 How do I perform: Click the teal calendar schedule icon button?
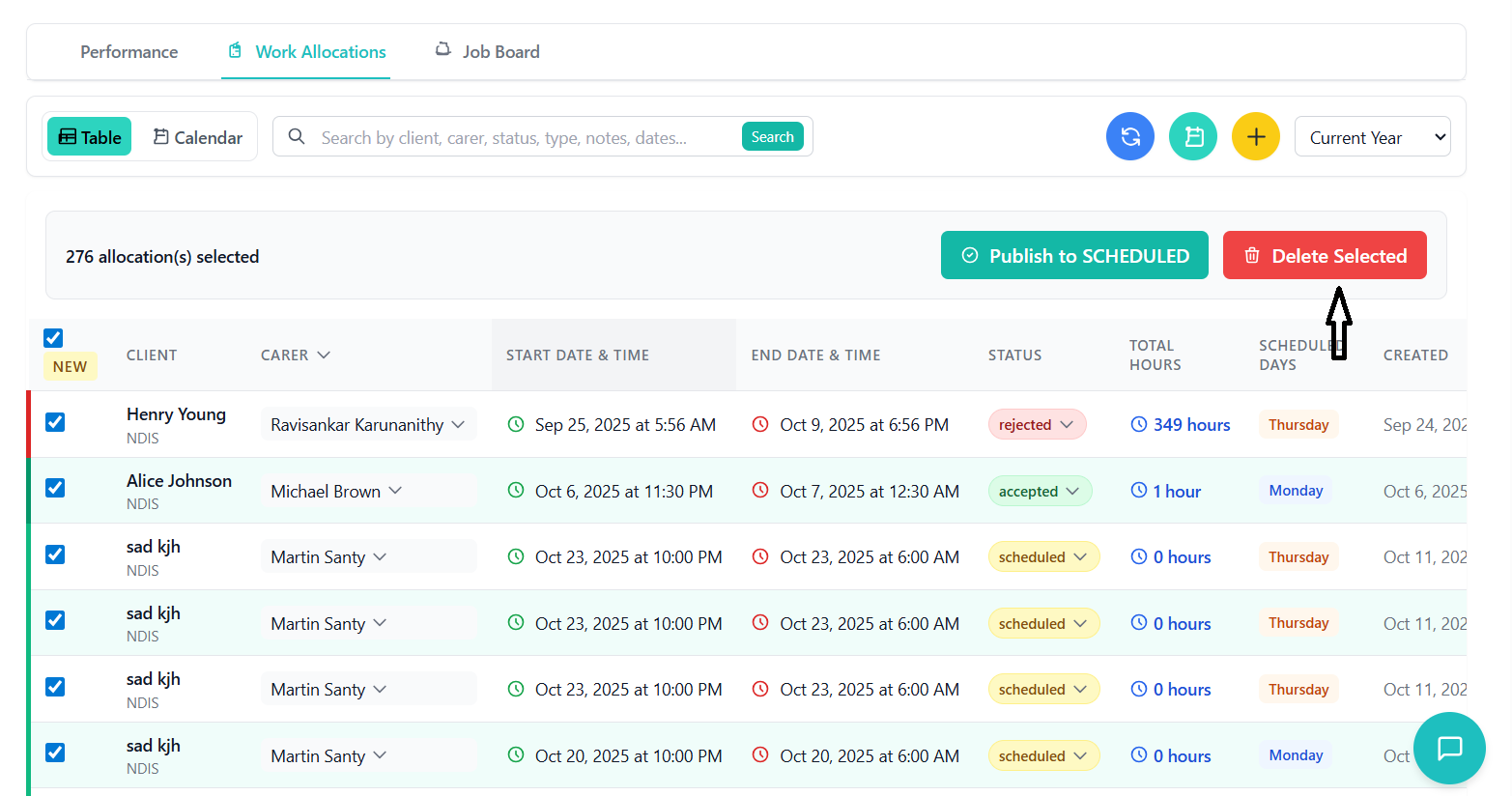pos(1193,136)
